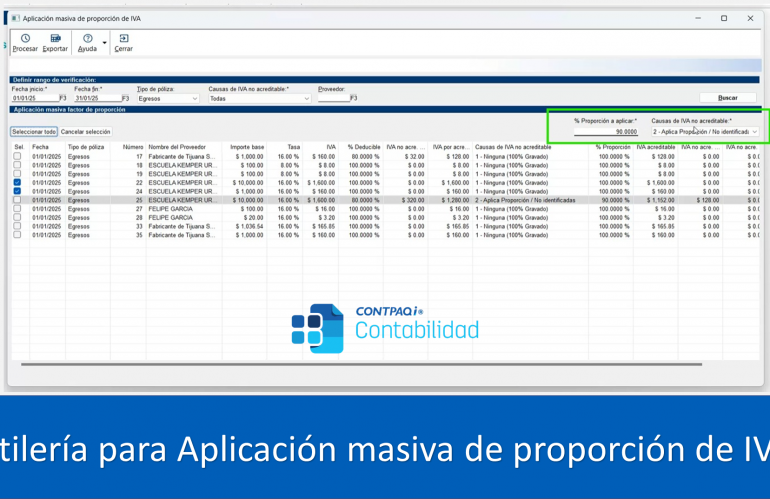Click the F3 lookup beside Proveedor
This screenshot has height=499, width=770.
[x=353, y=99]
